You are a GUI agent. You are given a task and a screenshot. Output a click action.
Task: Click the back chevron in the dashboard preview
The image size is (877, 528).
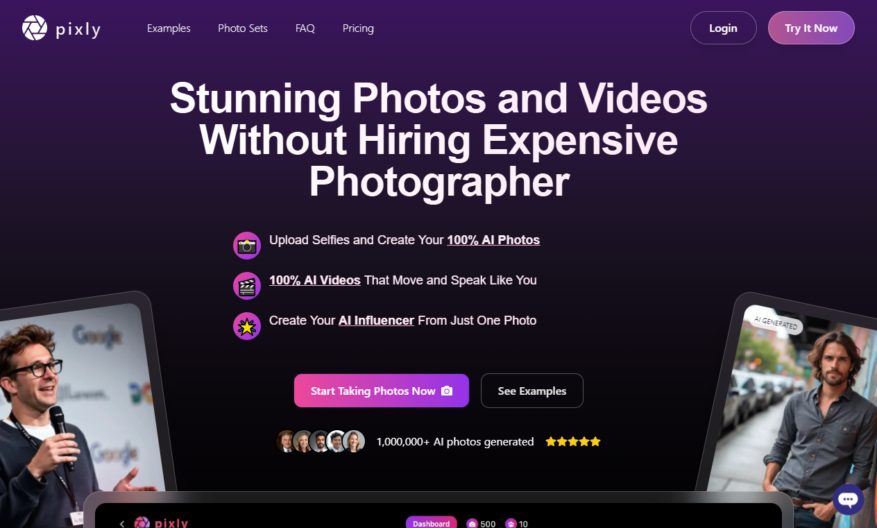point(122,524)
